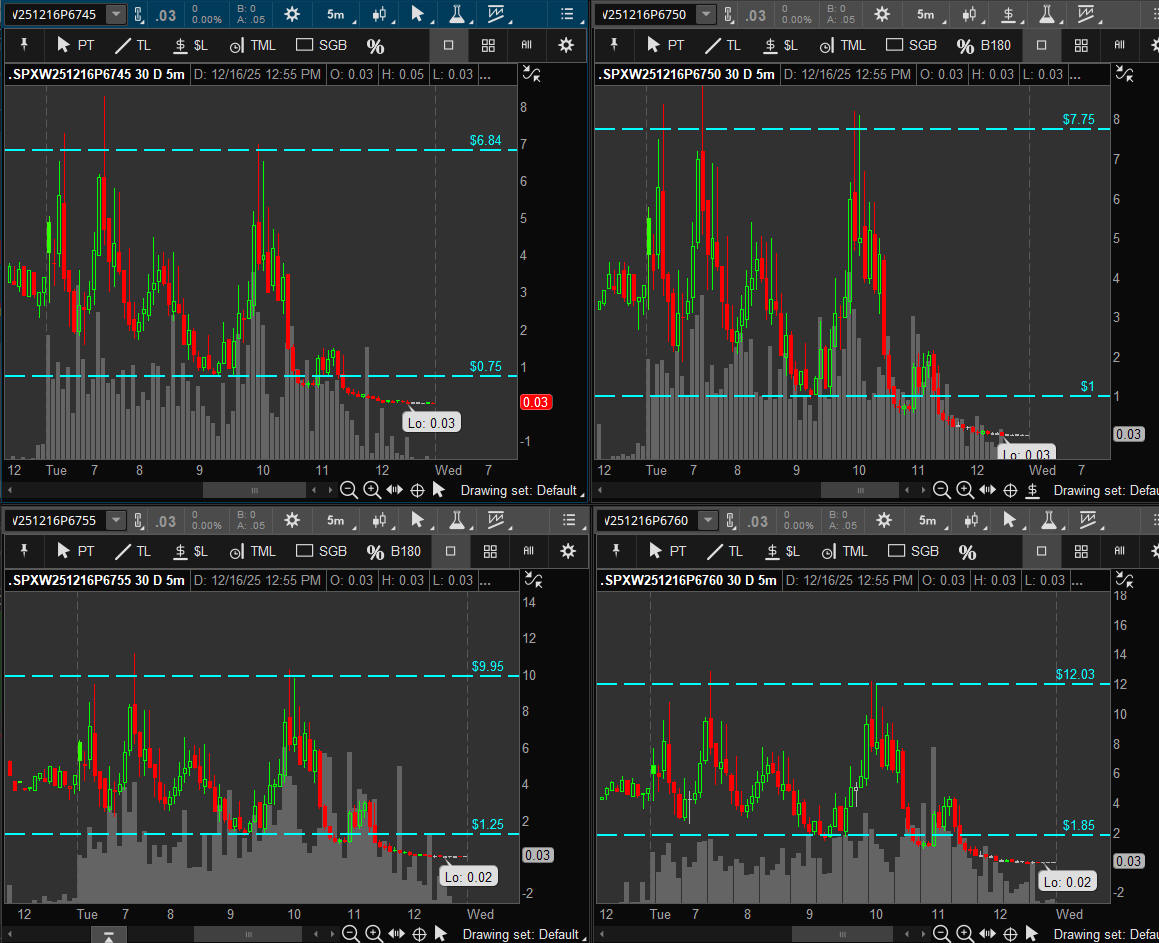This screenshot has height=943, width=1159.
Task: Toggle single-chart view square in P6750 drawing toolbar
Action: [1041, 46]
